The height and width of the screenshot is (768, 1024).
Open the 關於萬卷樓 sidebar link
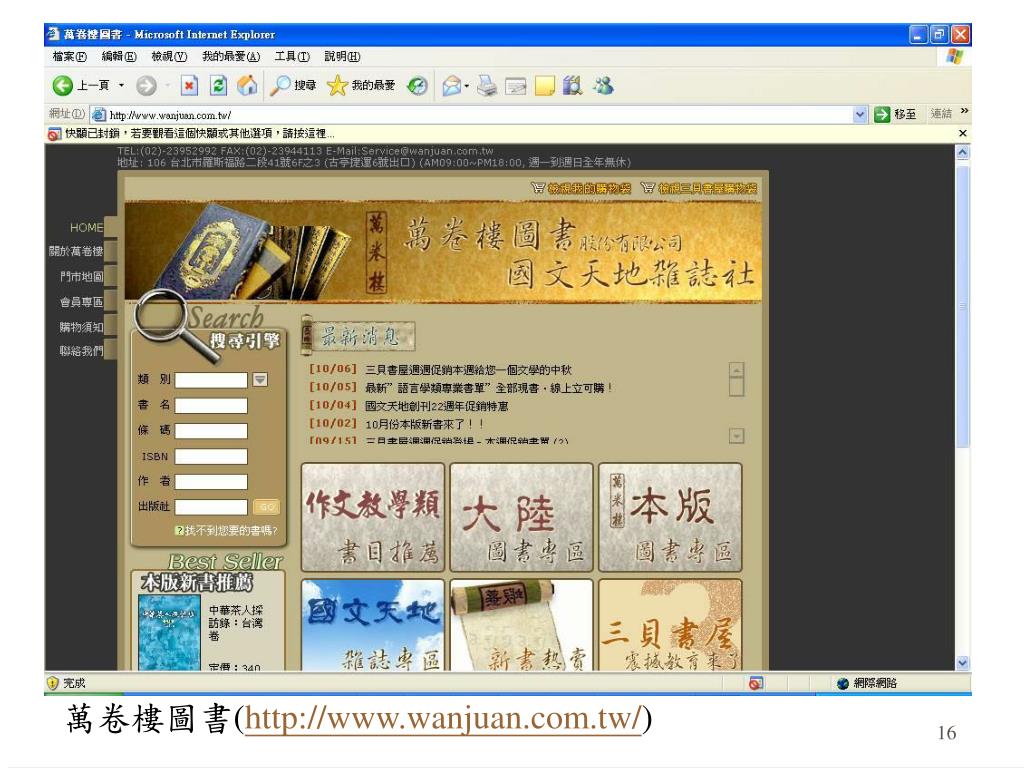76,251
